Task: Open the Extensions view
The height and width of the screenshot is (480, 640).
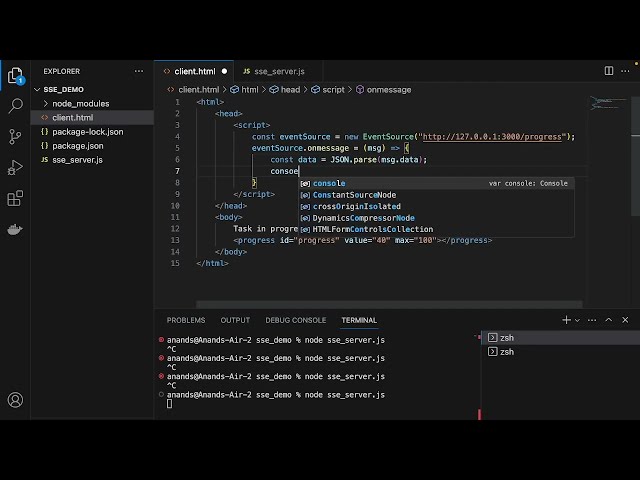Action: click(x=15, y=198)
